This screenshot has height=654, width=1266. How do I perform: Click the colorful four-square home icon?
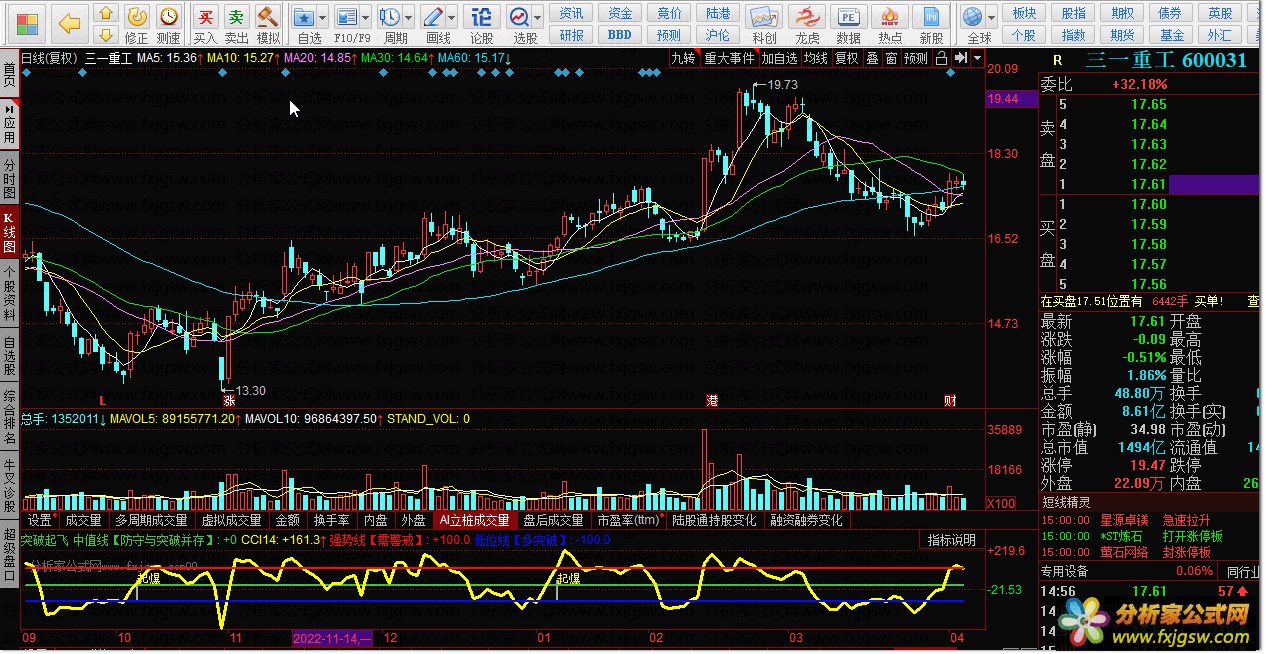29,23
